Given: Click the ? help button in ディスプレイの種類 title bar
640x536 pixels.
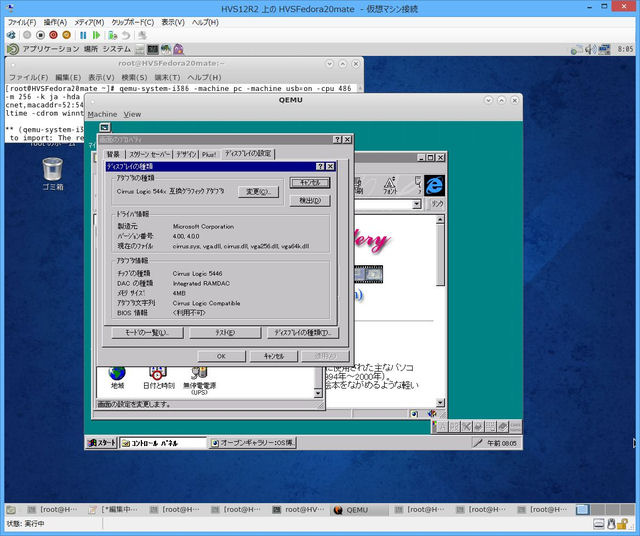Looking at the screenshot, I should click(320, 166).
